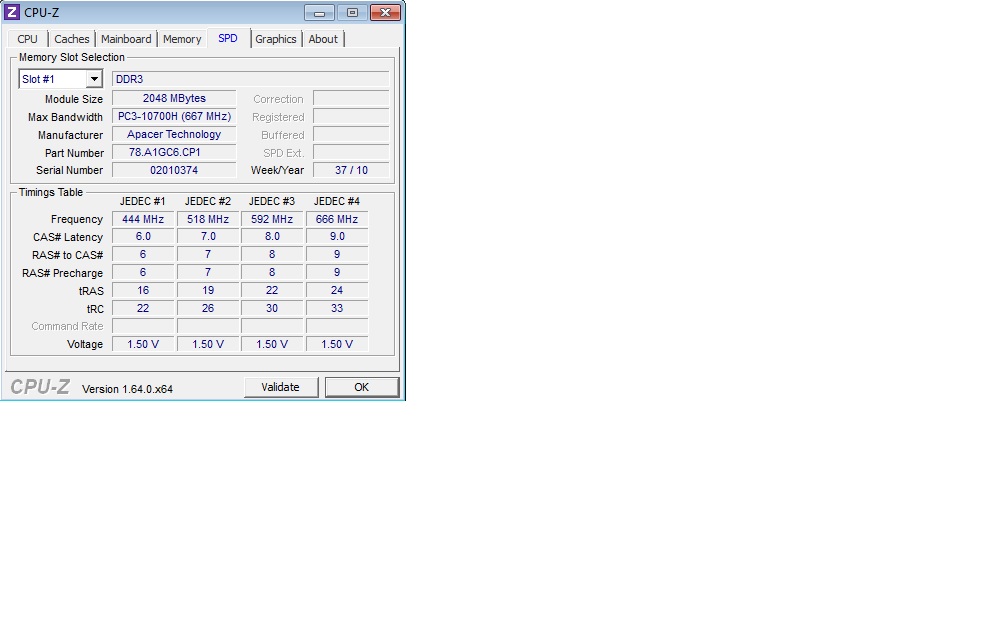Click the JEDEC #2 column header

(x=208, y=201)
